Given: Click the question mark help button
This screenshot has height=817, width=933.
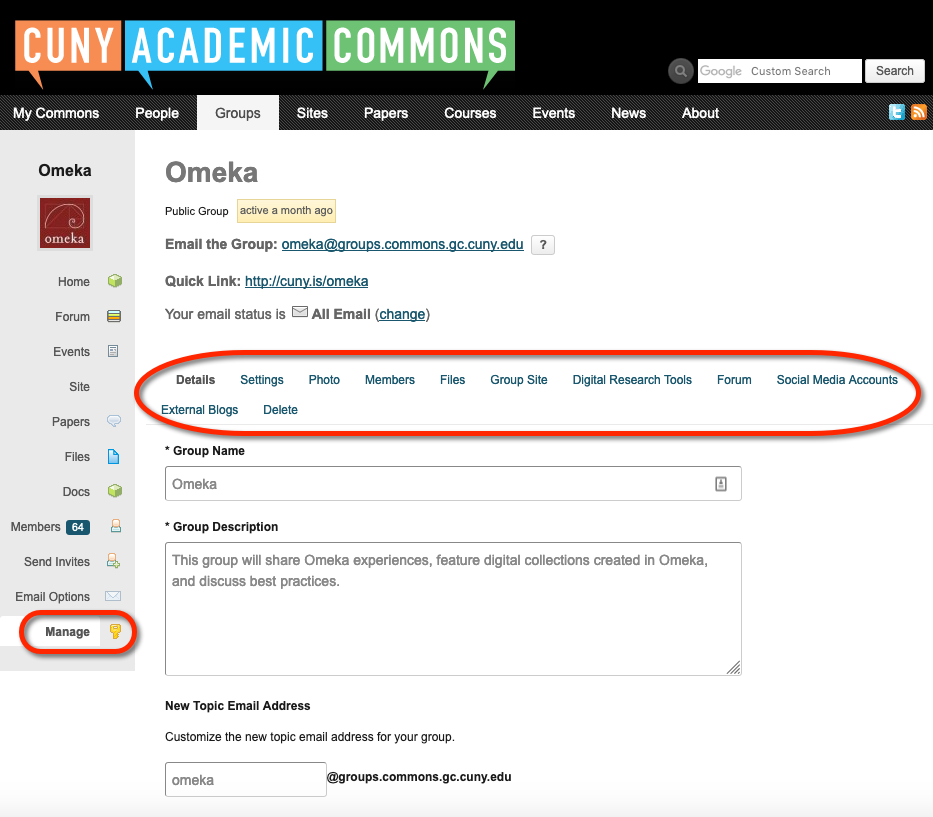Looking at the screenshot, I should tap(543, 245).
